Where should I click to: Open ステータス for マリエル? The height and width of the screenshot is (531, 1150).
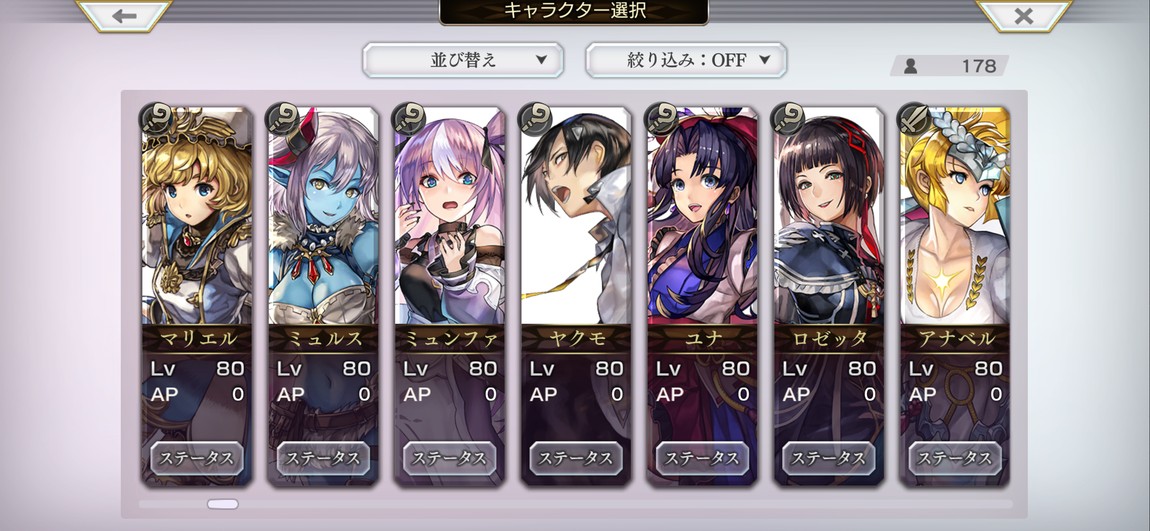click(x=197, y=458)
